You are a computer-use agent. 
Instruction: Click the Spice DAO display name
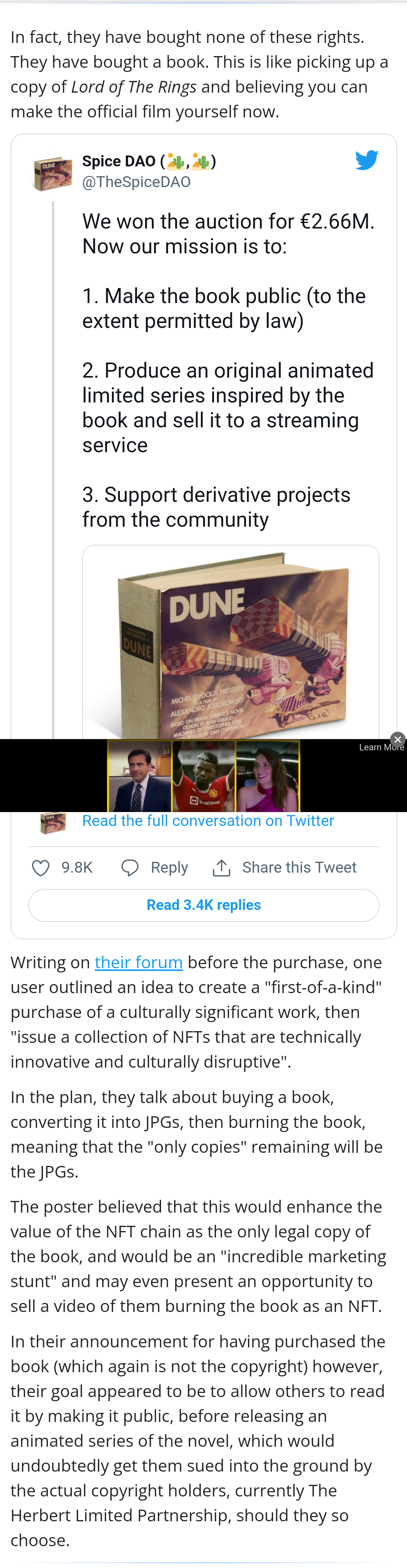point(119,161)
